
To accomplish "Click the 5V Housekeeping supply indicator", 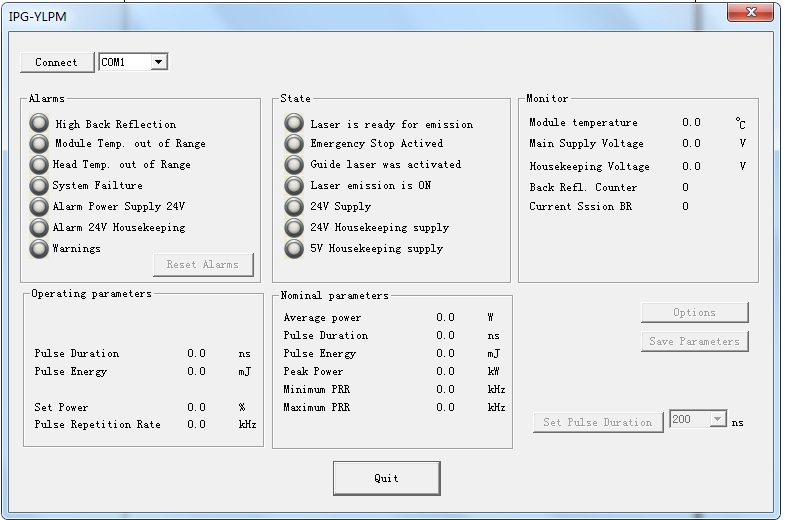I will (x=294, y=249).
